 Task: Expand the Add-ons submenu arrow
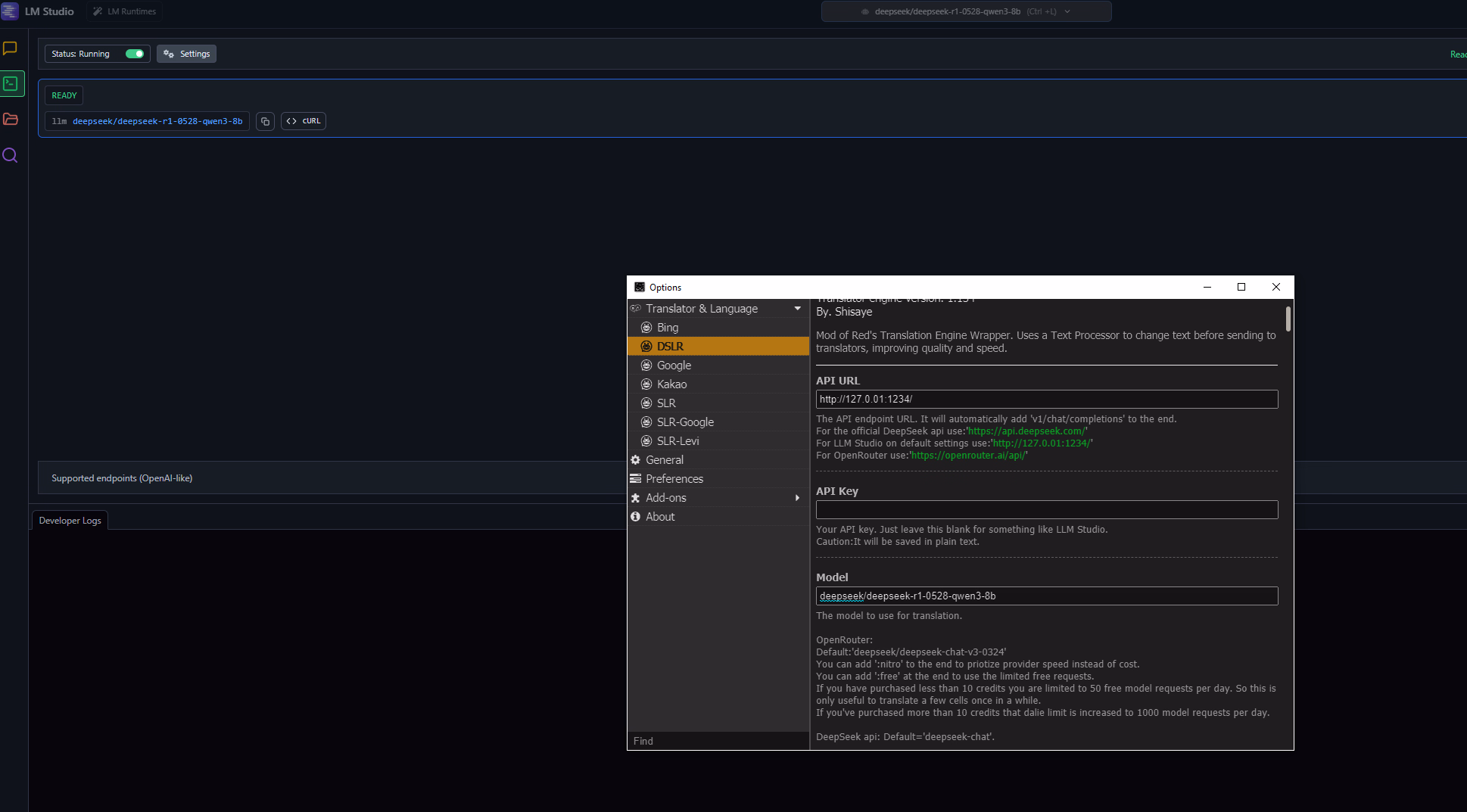click(x=797, y=498)
